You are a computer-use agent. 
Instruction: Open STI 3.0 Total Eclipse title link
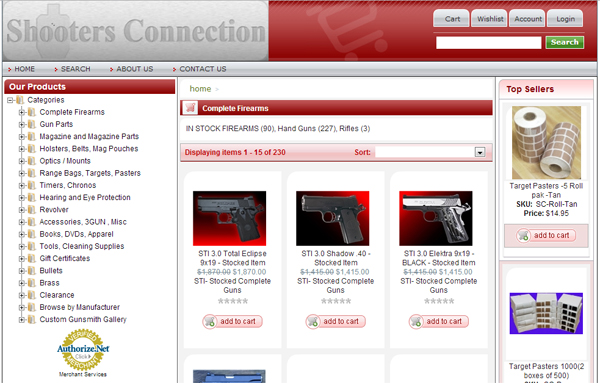232,258
